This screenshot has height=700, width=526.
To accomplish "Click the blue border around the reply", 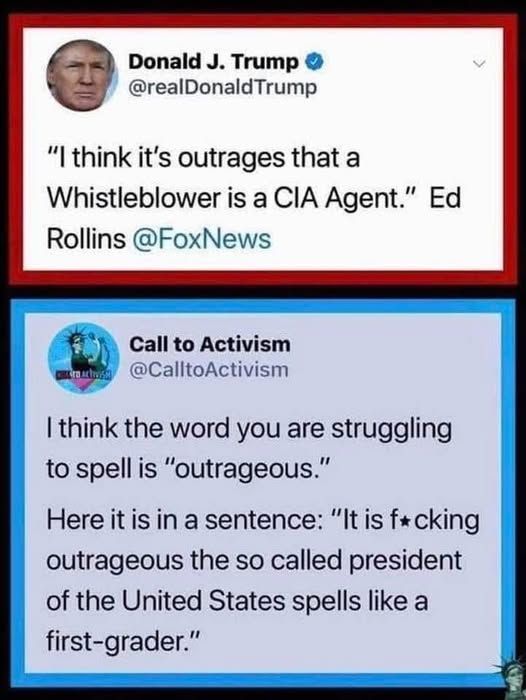I will coord(18,493).
